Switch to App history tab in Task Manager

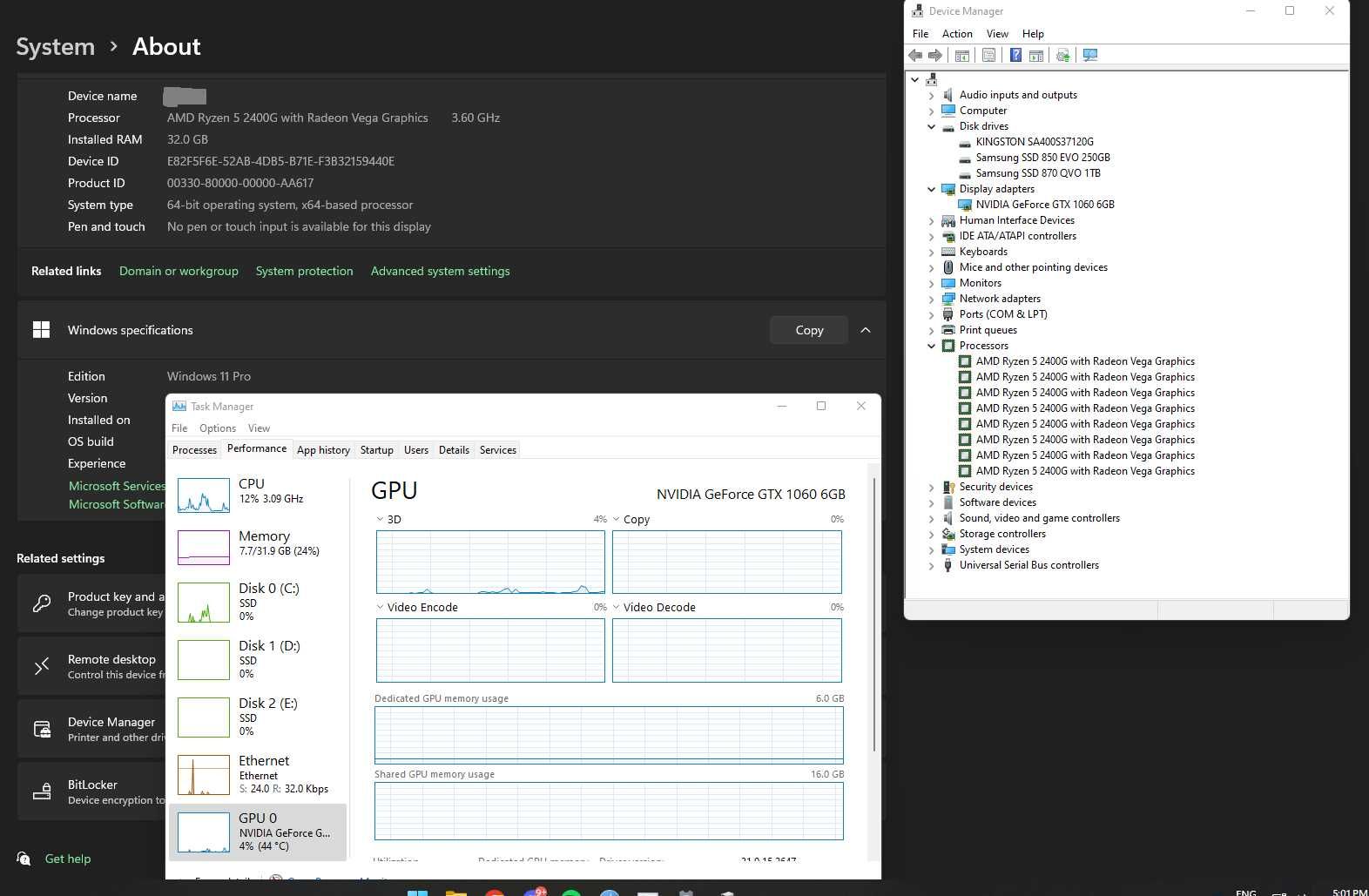pos(323,450)
